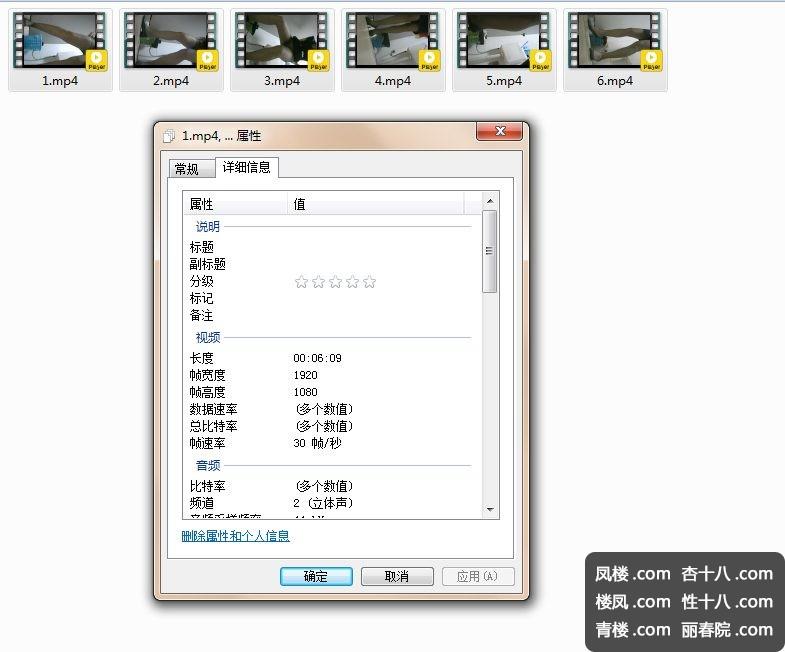The width and height of the screenshot is (785, 652).
Task: Click the 确定 button
Action: 315,576
